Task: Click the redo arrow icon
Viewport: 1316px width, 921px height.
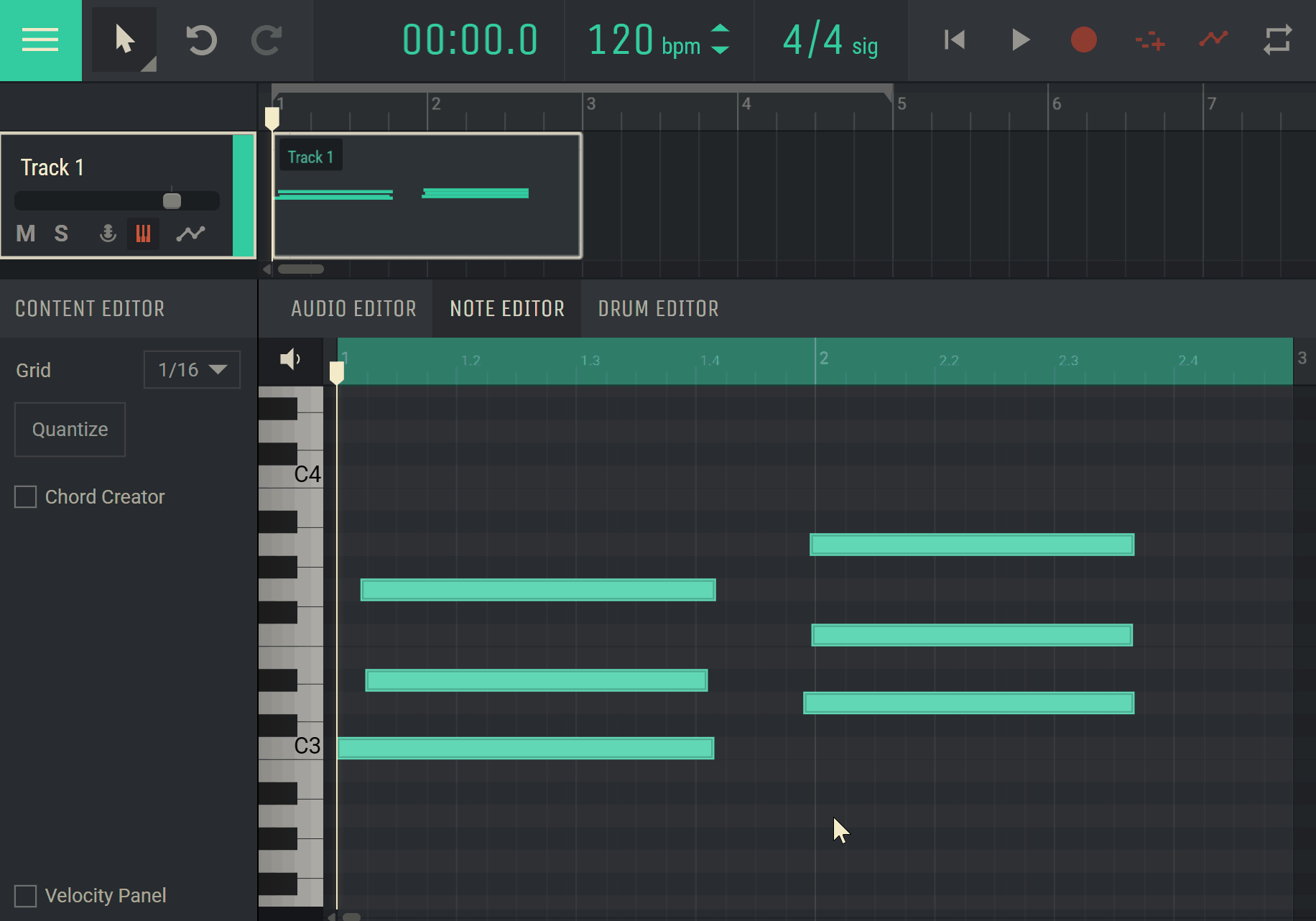Action: (267, 40)
